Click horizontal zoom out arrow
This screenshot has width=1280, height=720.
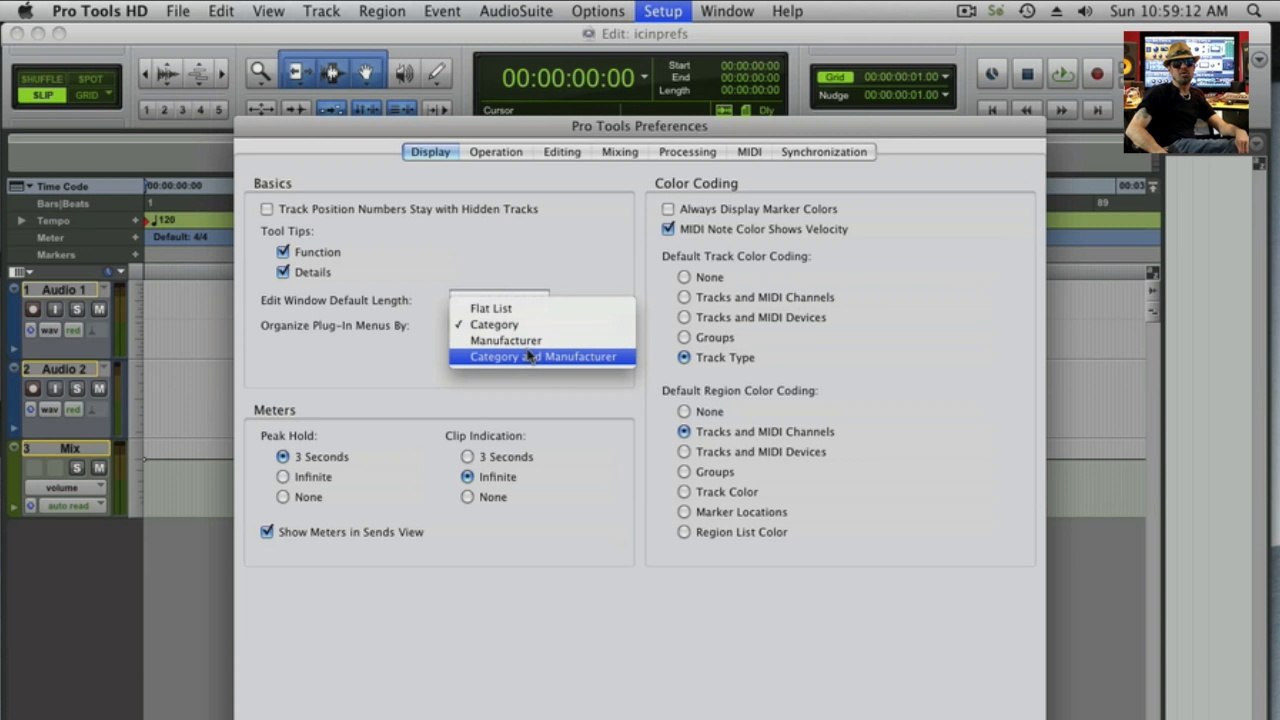[147, 72]
